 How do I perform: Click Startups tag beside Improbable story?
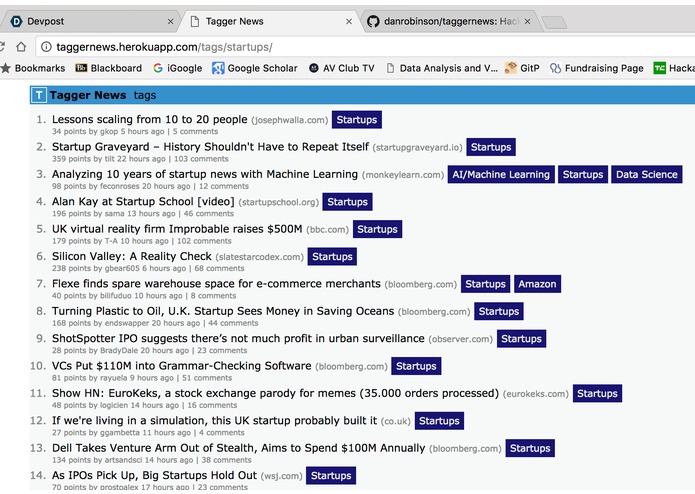click(378, 229)
